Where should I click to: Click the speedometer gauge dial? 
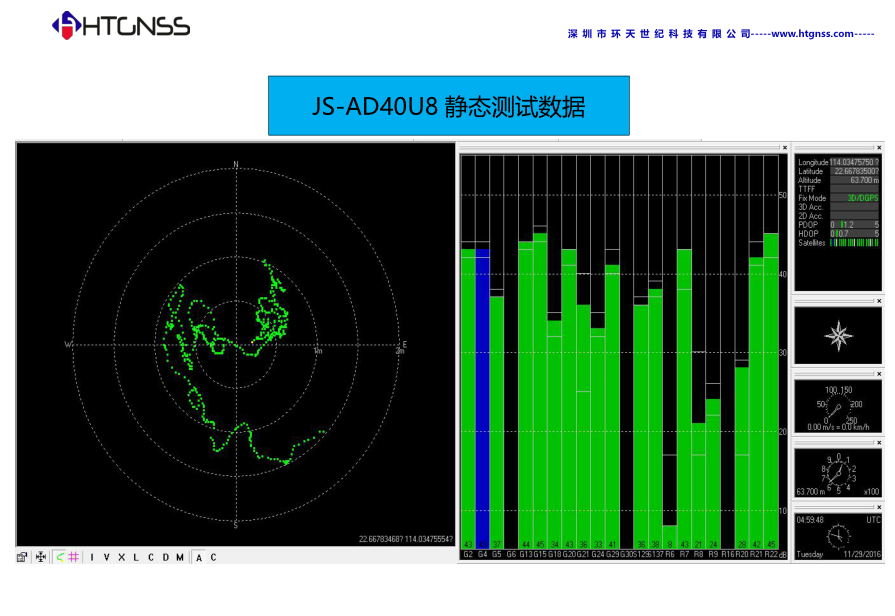[x=837, y=404]
